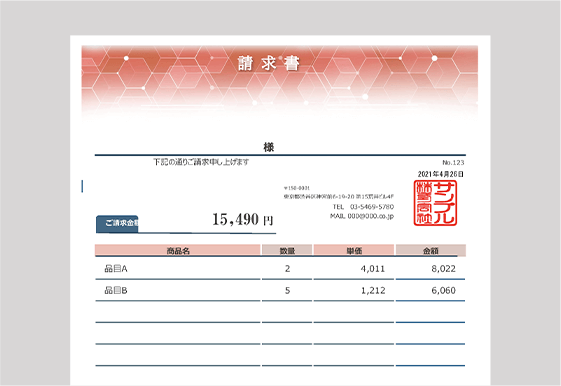
Task: Click the ご請求金額 label tag
Action: [117, 224]
